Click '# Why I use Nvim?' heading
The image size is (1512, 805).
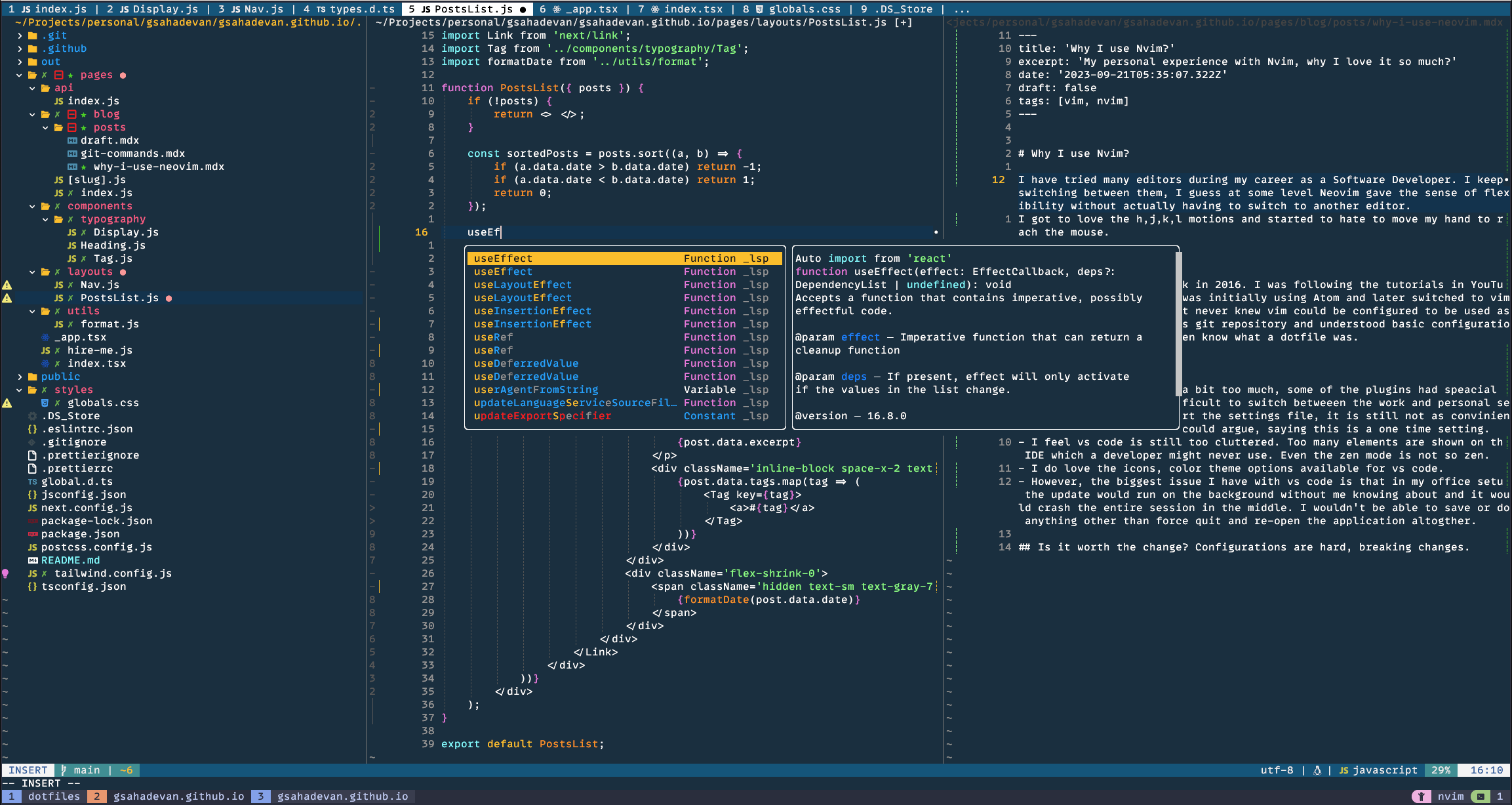pos(1073,154)
